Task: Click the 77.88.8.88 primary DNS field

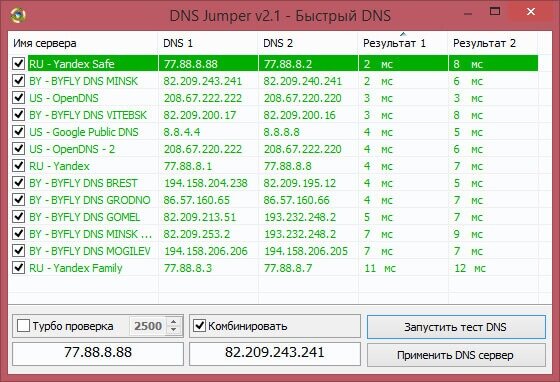Action: click(98, 353)
